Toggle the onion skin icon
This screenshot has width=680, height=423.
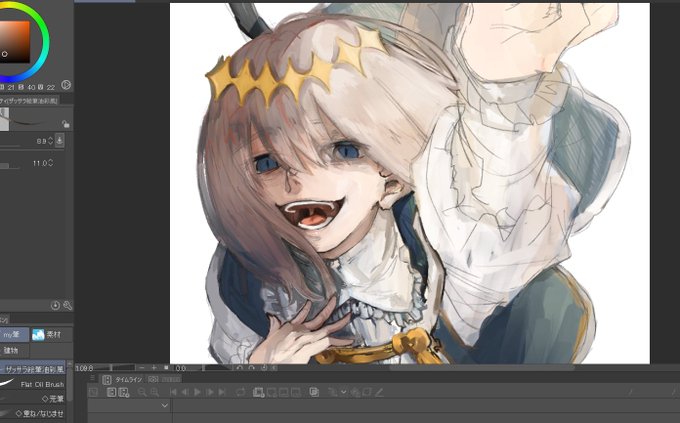click(314, 393)
